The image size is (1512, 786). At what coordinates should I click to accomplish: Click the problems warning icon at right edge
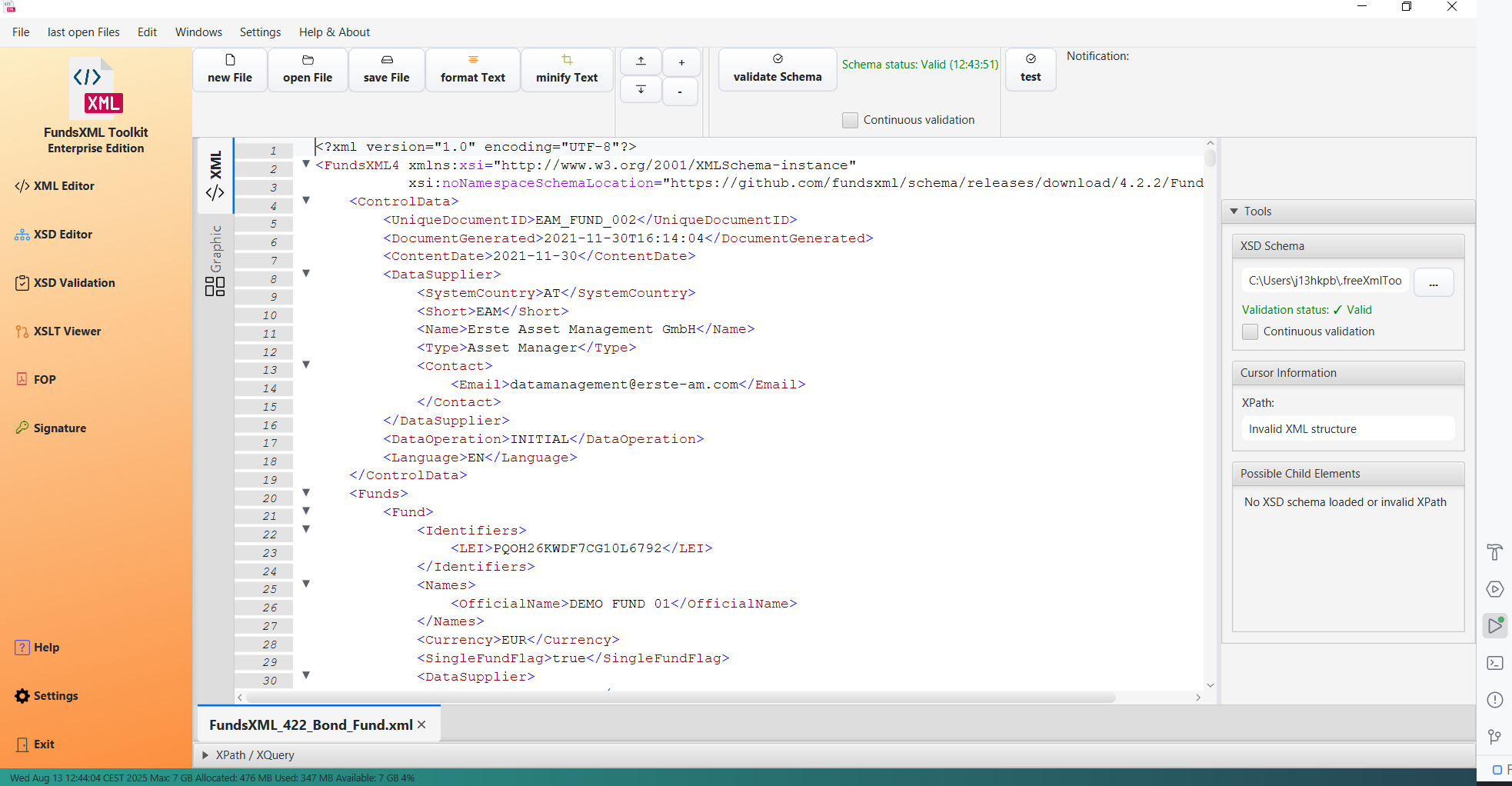1494,700
